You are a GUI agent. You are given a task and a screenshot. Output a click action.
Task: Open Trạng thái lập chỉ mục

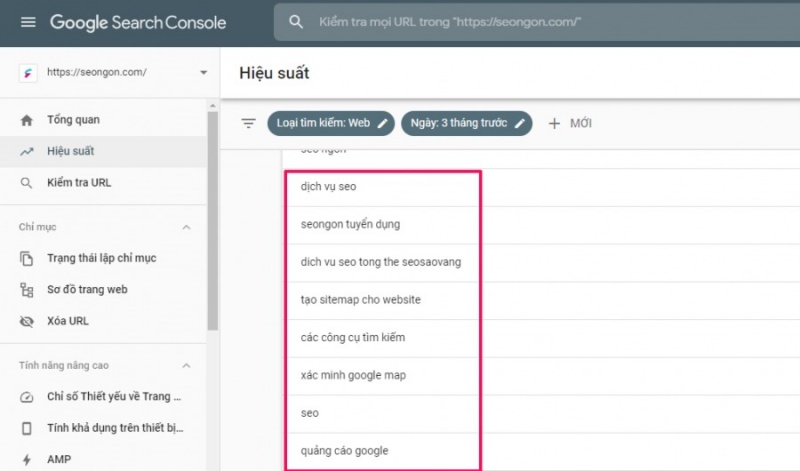point(104,259)
